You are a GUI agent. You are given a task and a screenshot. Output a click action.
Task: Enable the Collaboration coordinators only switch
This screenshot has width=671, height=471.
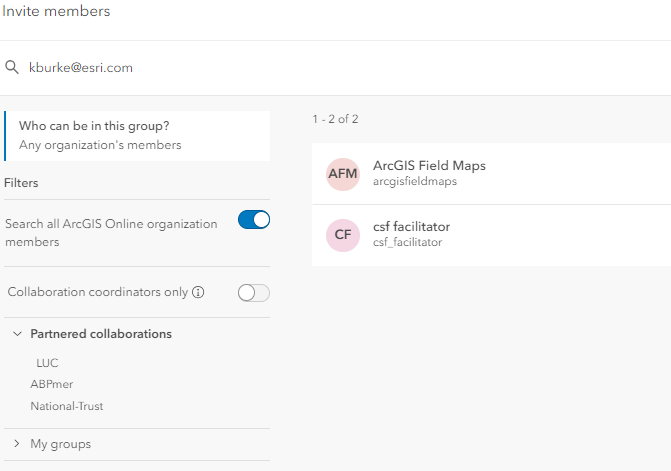[254, 293]
